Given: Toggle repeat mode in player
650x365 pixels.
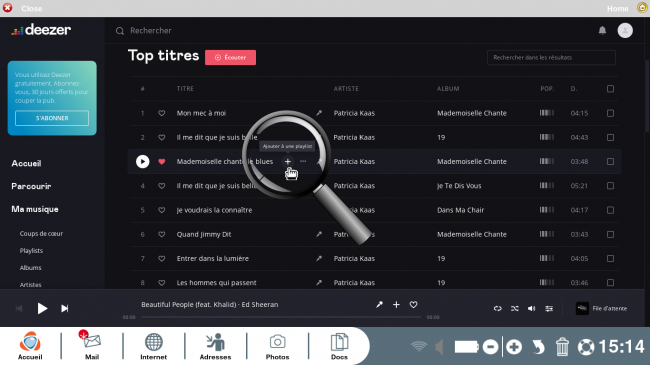Looking at the screenshot, I should (497, 308).
